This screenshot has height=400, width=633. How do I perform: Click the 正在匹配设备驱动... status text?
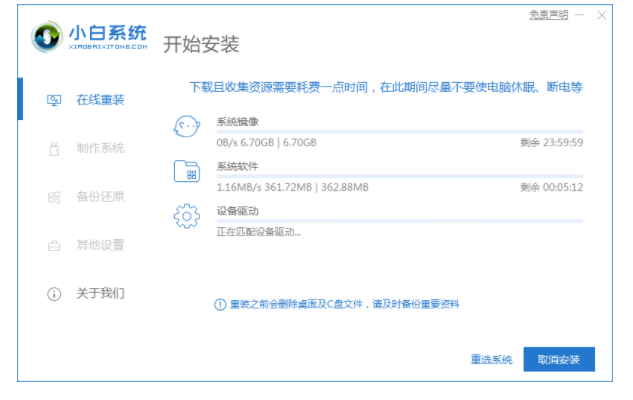pyautogui.click(x=259, y=232)
